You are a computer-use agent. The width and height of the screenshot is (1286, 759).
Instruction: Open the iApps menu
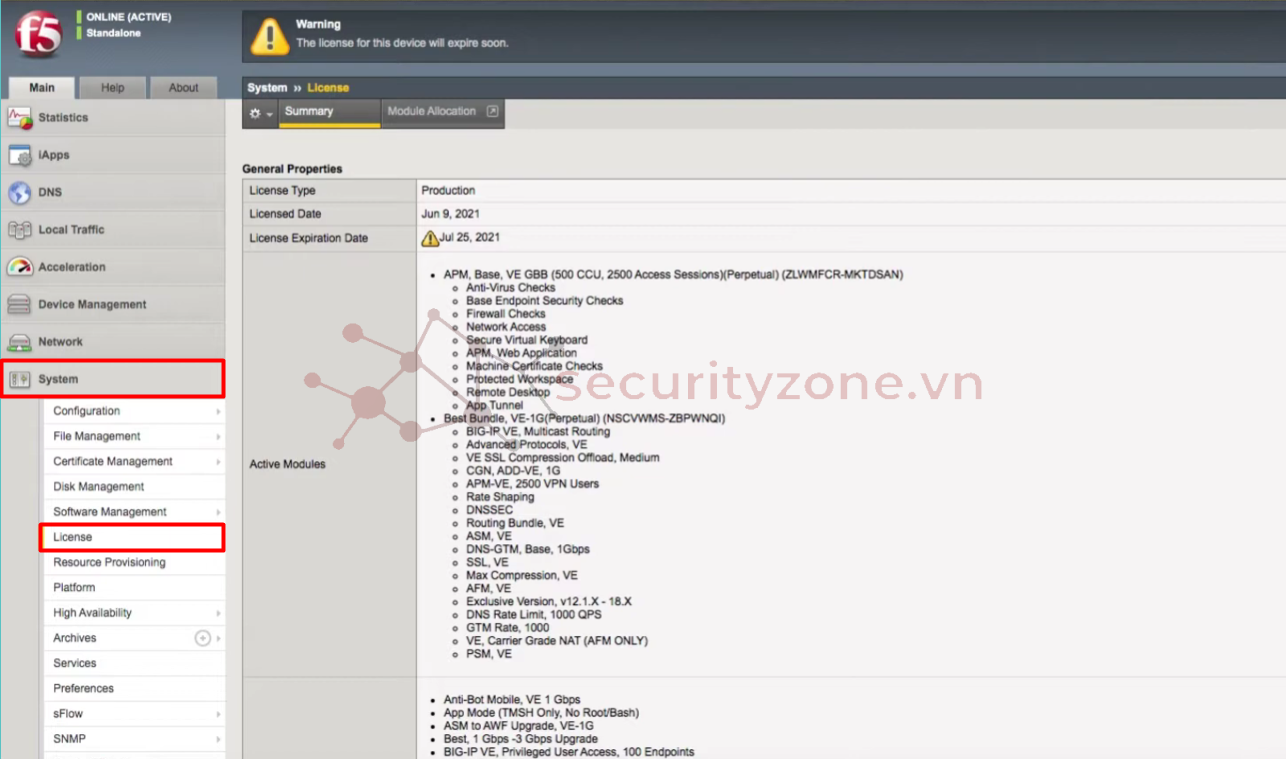(113, 155)
